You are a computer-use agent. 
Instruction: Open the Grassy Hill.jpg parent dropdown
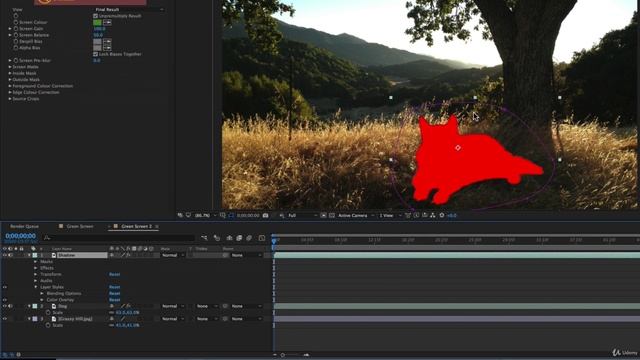(246, 319)
